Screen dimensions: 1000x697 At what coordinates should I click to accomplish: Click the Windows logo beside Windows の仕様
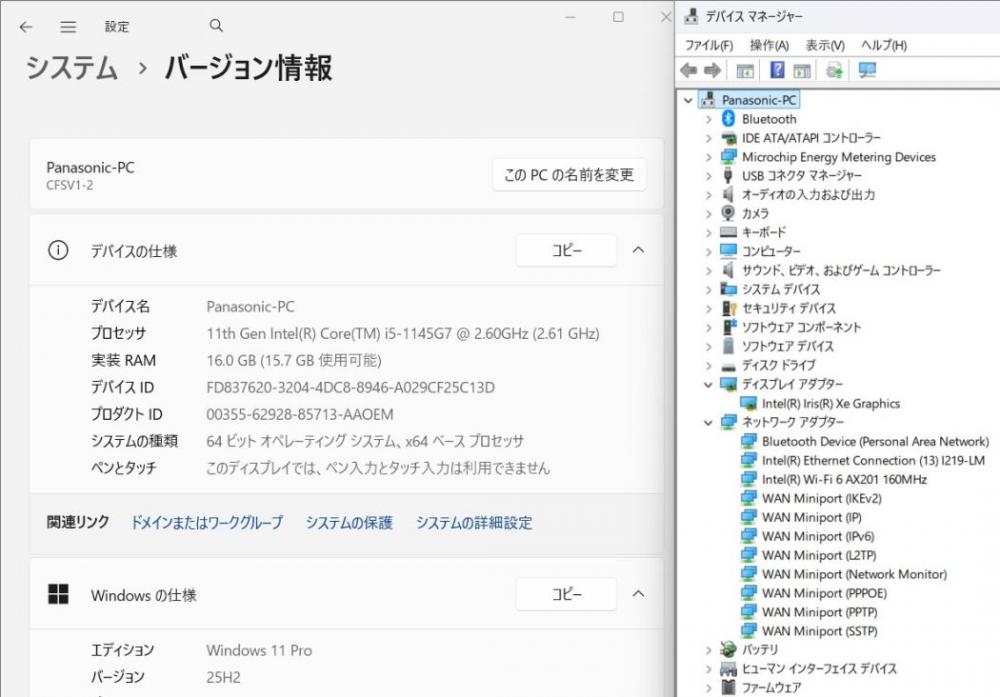pyautogui.click(x=58, y=594)
